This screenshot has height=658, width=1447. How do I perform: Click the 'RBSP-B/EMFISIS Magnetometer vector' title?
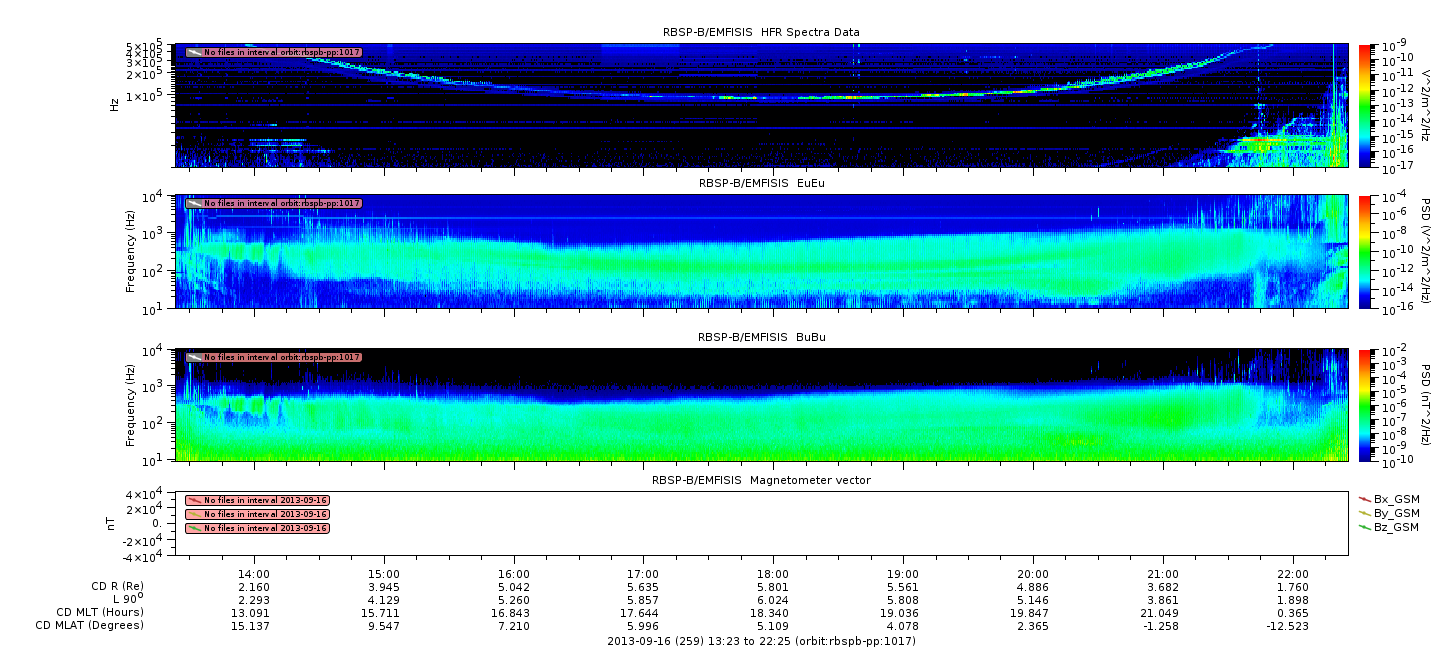point(761,480)
